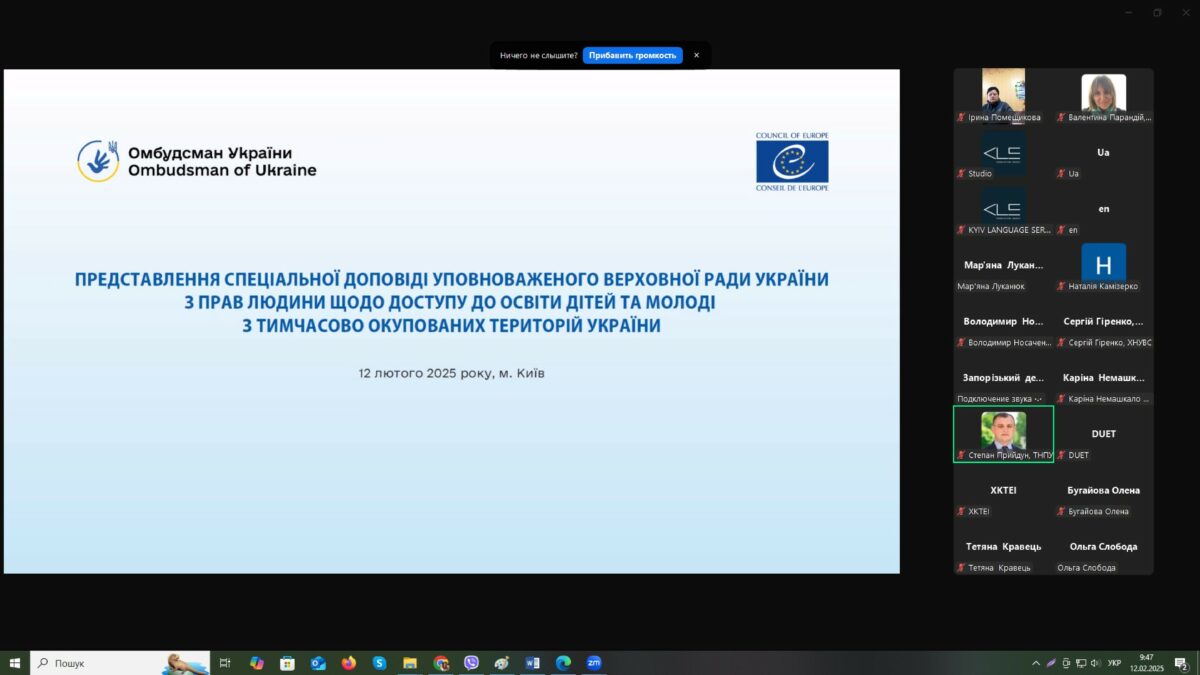Image resolution: width=1200 pixels, height=675 pixels.
Task: Click the 'Прибавить громкость' button
Action: coord(632,55)
